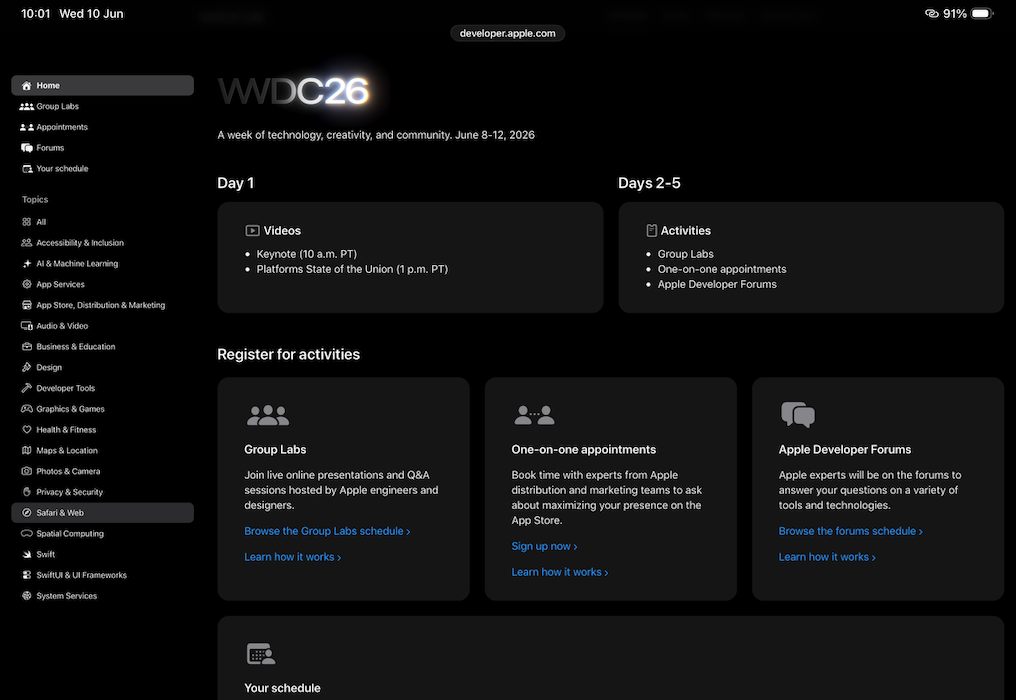Click One-on-one appointments bullet in Activities
This screenshot has width=1016, height=700.
tap(722, 269)
